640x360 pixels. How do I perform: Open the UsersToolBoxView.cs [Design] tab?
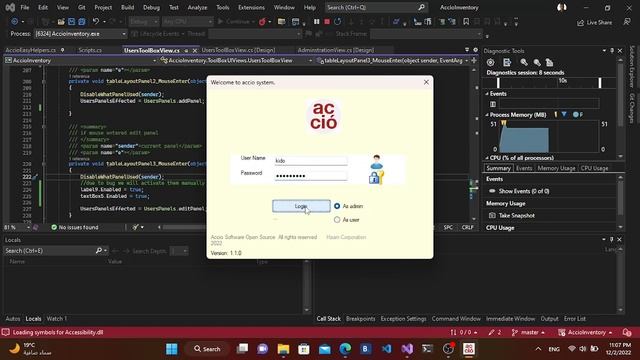(x=238, y=50)
